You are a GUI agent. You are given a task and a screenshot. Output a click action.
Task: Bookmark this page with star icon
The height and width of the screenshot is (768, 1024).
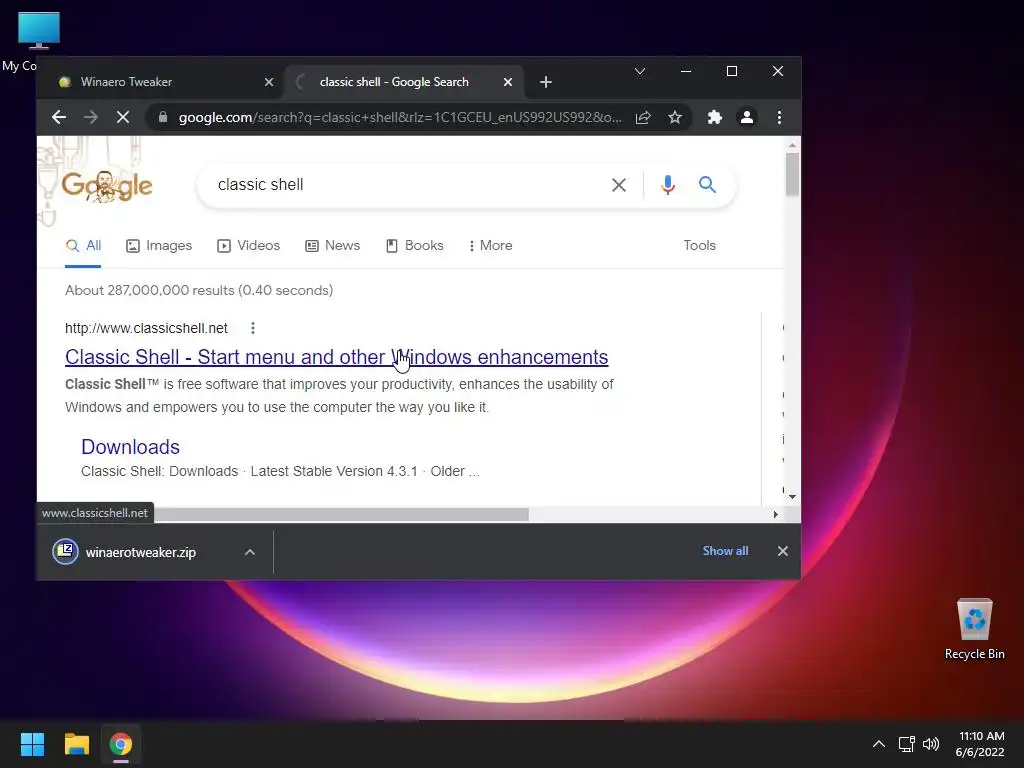675,118
